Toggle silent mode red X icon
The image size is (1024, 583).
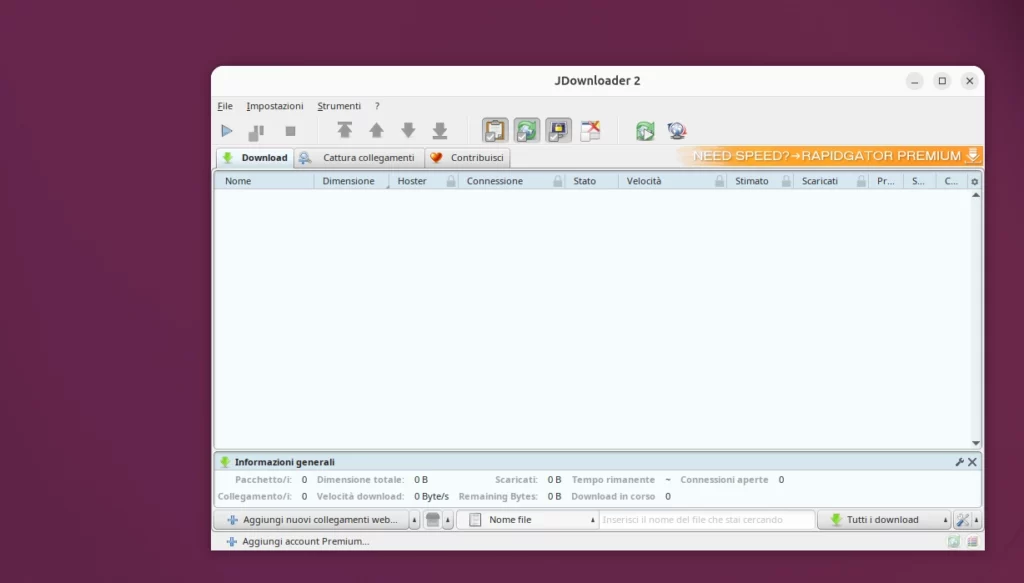tap(590, 131)
